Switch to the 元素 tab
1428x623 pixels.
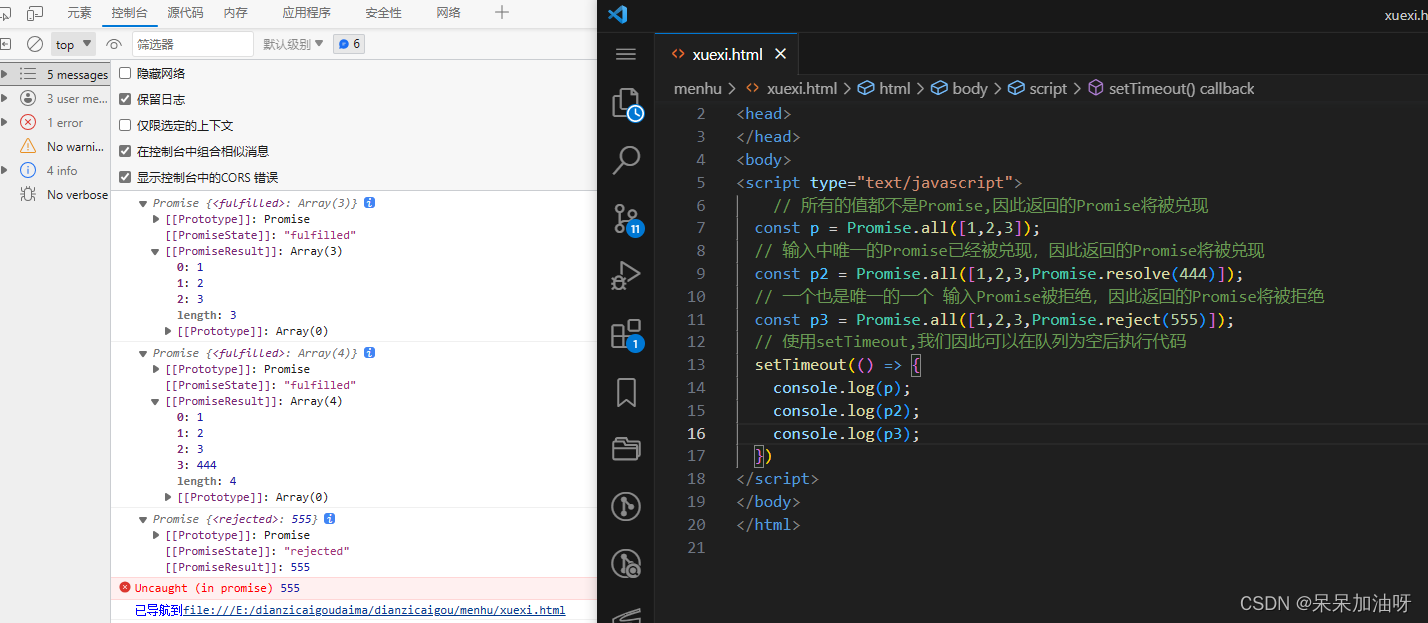[x=79, y=13]
